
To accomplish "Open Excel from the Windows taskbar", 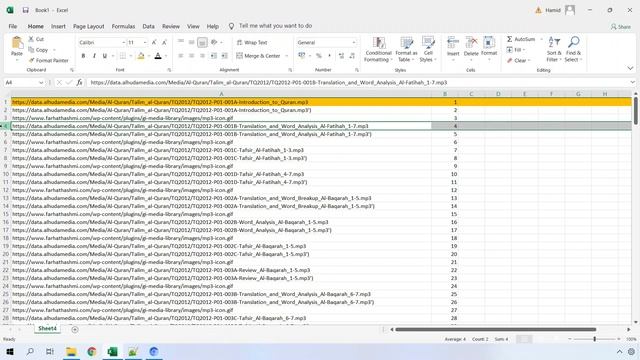I will point(112,351).
